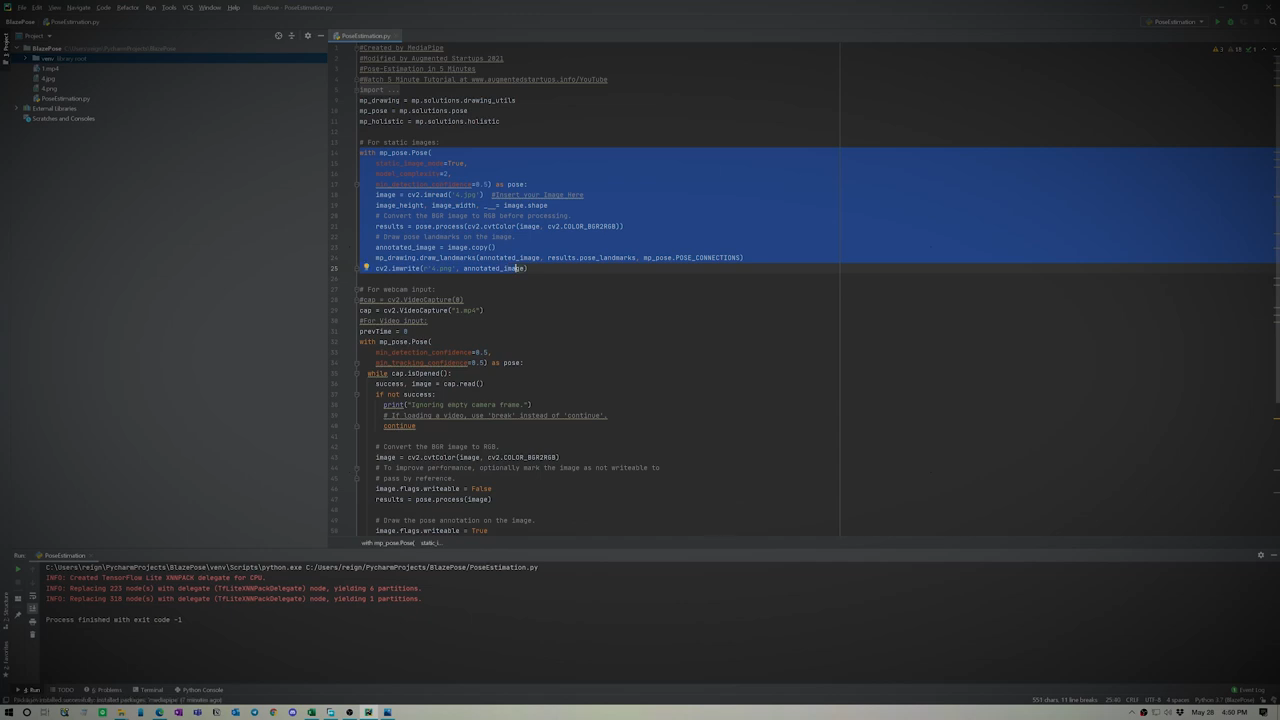Select the PoseEstimation.py editor tab
The height and width of the screenshot is (720, 1280).
tap(366, 36)
